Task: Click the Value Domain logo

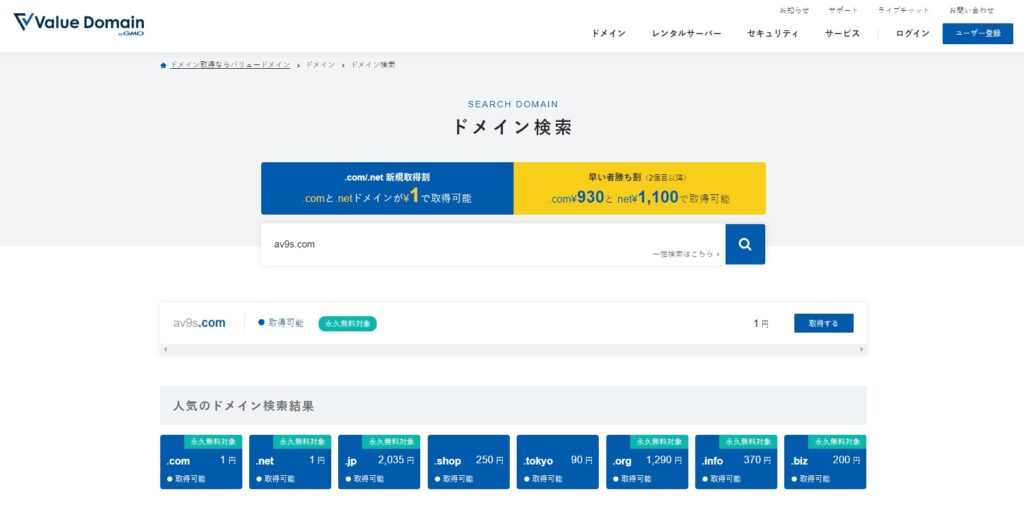Action: pos(79,24)
